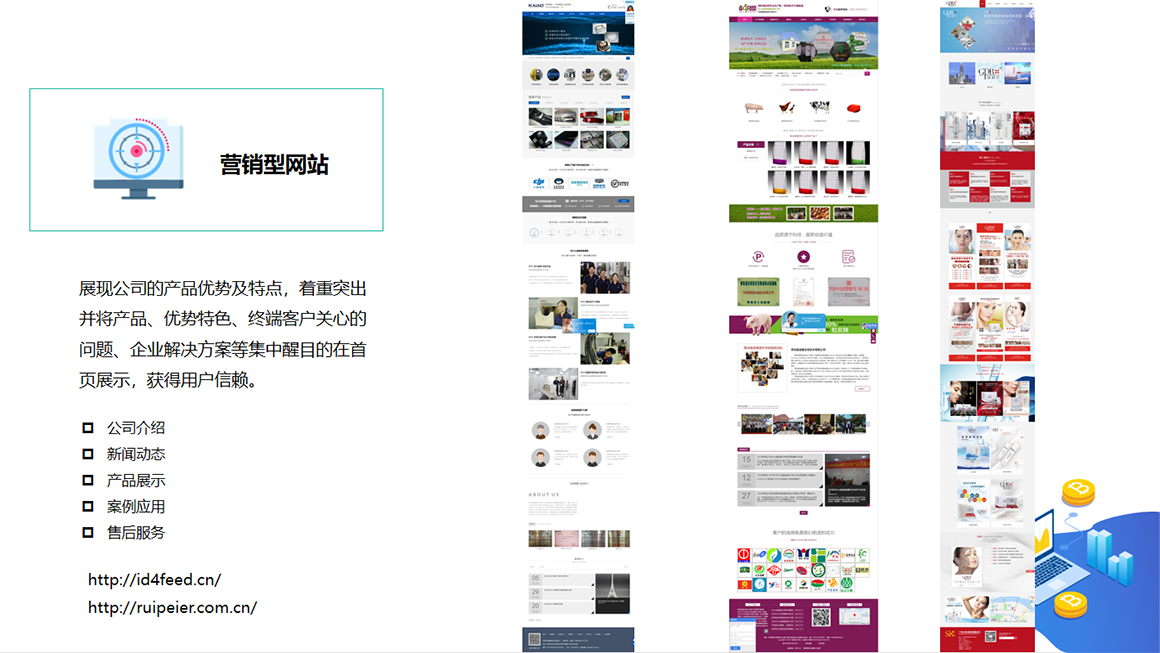Screen dimensions: 1160x653
Task: Select the 产品展示 list item
Action: pos(136,481)
